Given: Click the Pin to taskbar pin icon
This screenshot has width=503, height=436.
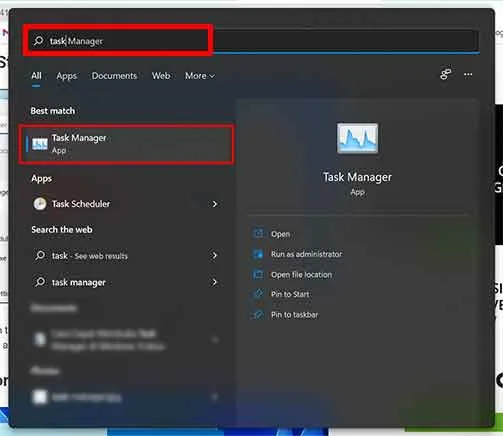Looking at the screenshot, I should 258,314.
